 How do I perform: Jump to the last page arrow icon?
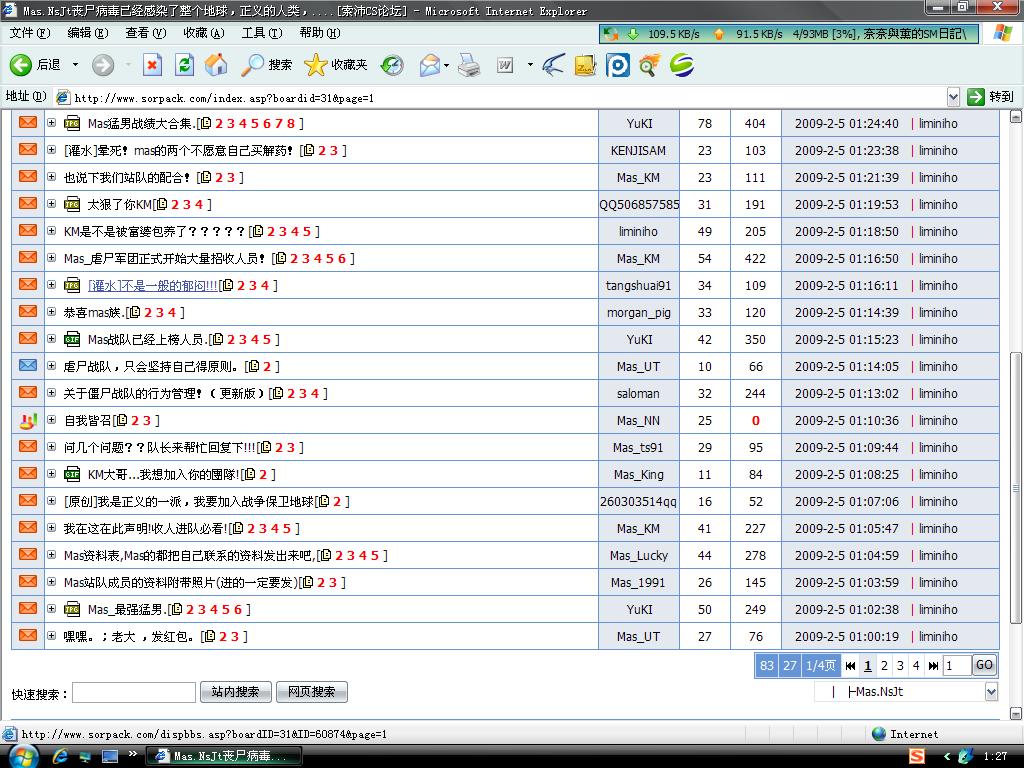(933, 666)
